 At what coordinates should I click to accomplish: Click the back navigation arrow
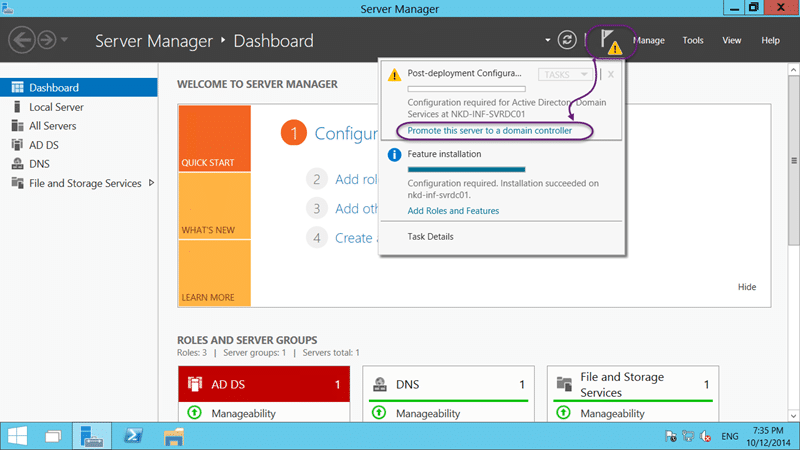(21, 40)
